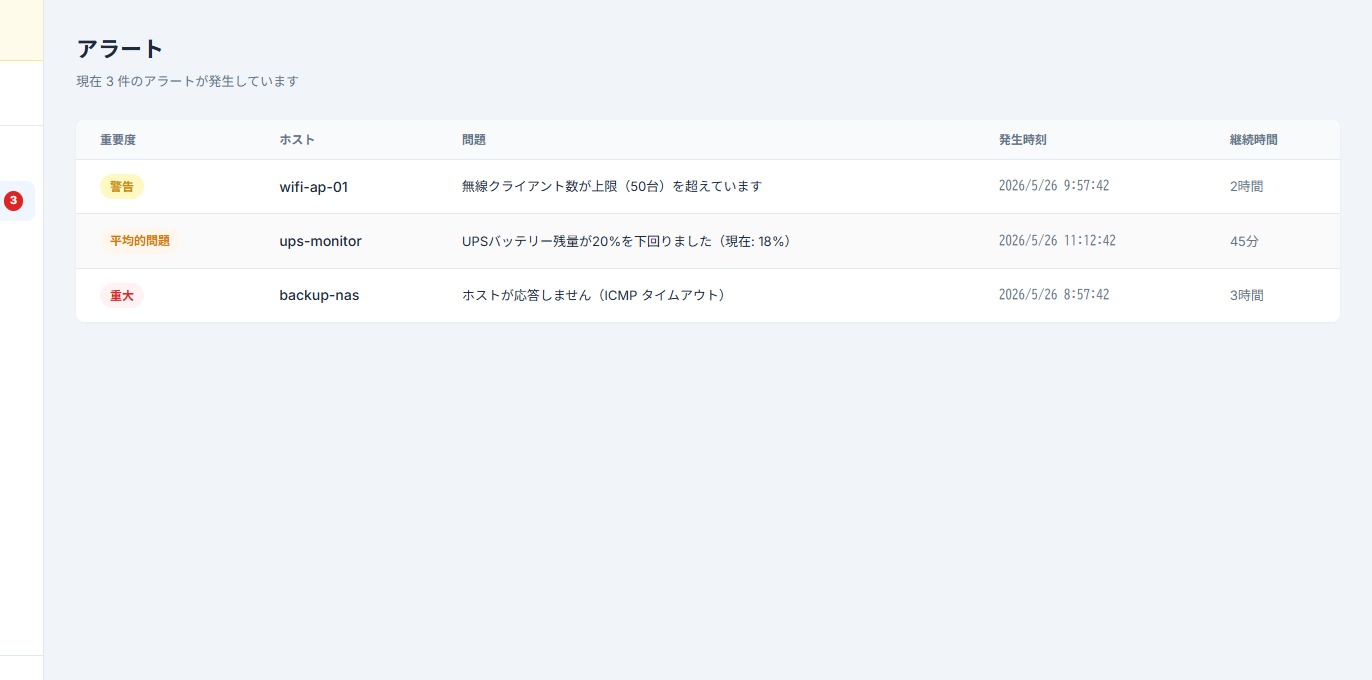Click the 問題 column header

[x=474, y=140]
